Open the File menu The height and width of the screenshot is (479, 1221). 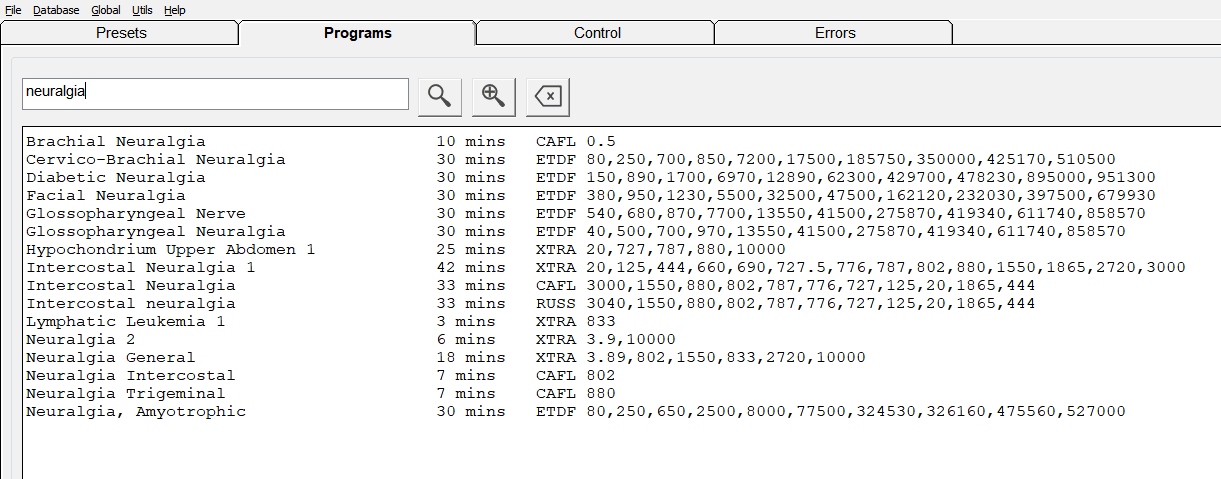tap(13, 10)
